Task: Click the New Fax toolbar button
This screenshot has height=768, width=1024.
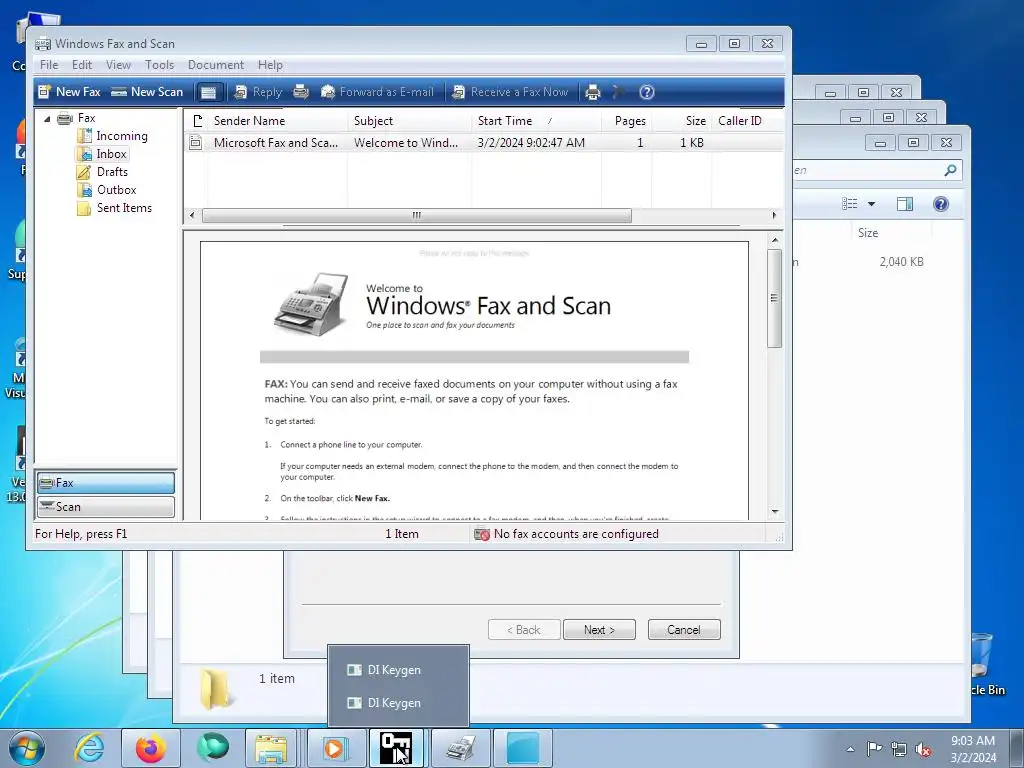Action: tap(70, 92)
